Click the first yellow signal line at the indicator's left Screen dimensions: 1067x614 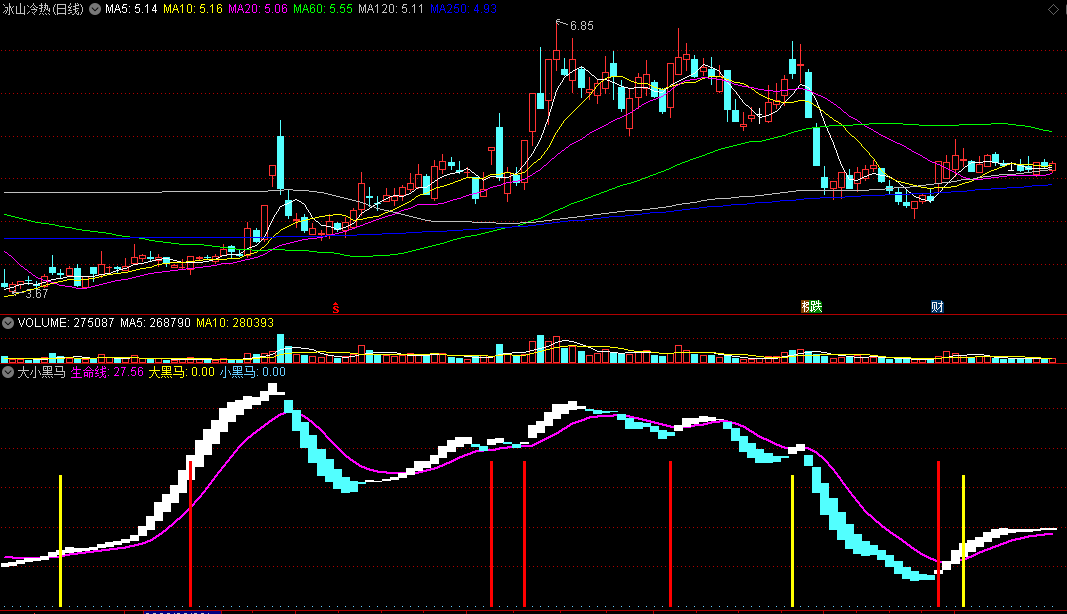(x=61, y=540)
